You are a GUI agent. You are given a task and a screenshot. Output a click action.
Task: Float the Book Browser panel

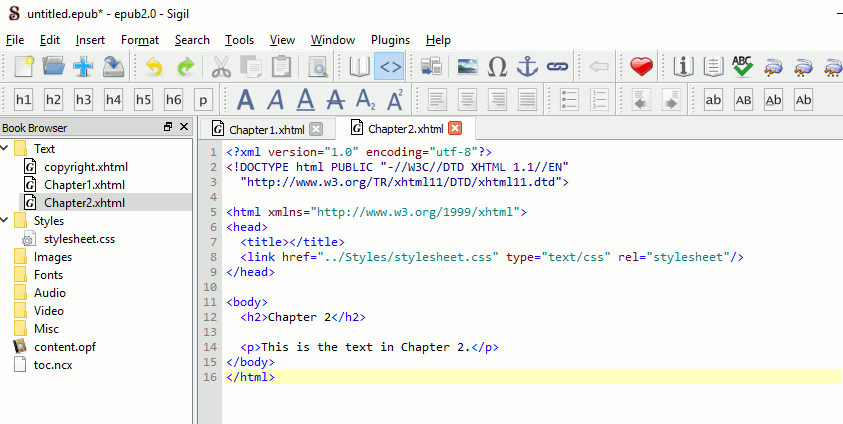pyautogui.click(x=168, y=127)
